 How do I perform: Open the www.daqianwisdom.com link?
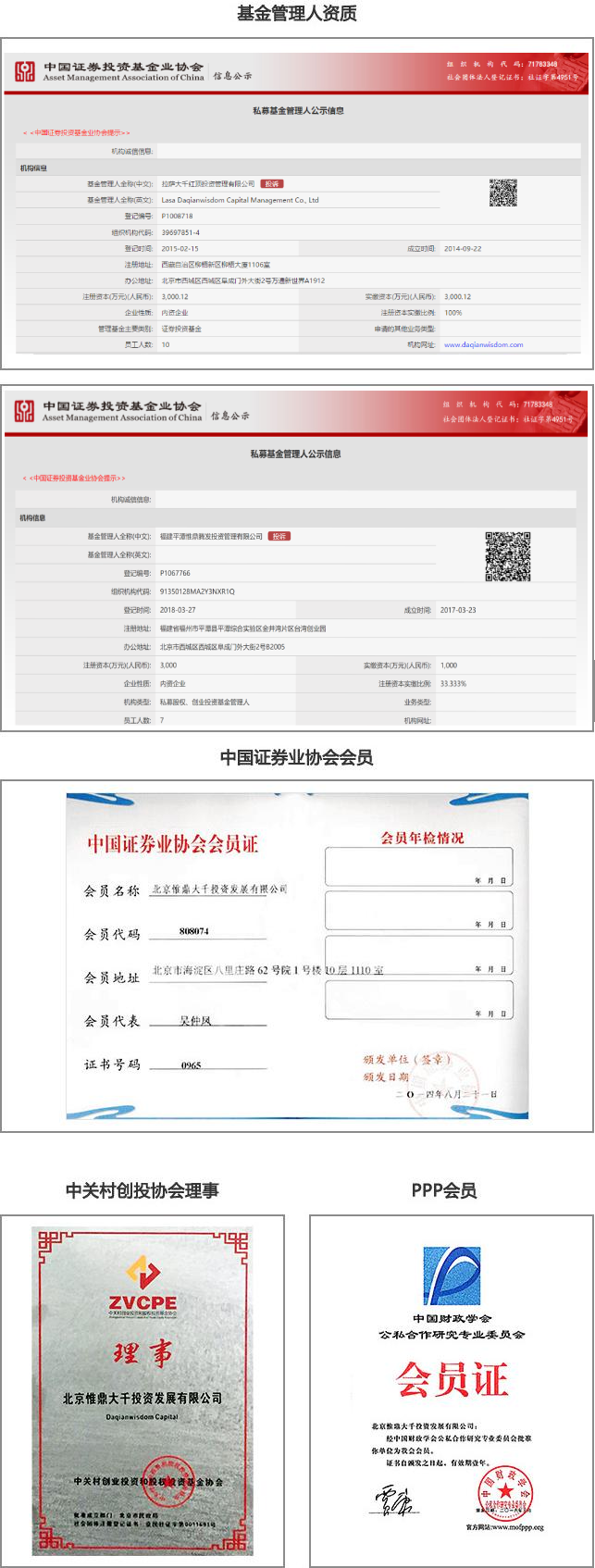(x=483, y=344)
